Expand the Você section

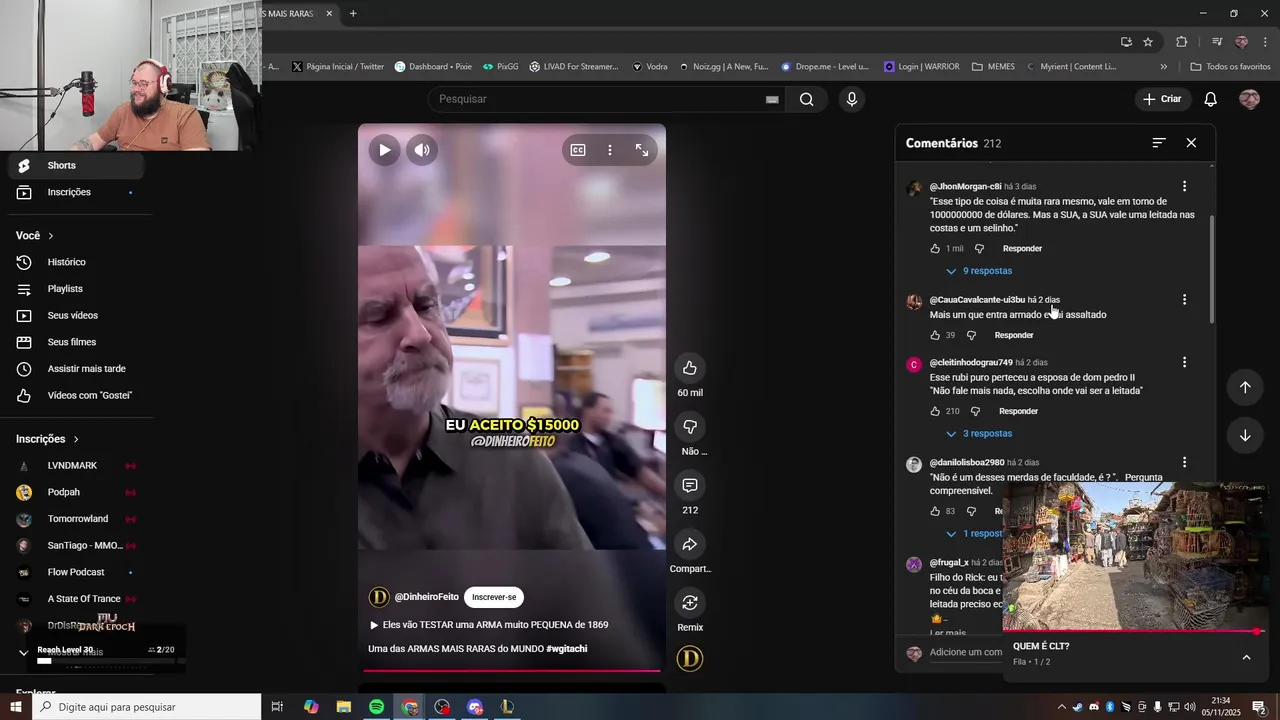coord(35,236)
